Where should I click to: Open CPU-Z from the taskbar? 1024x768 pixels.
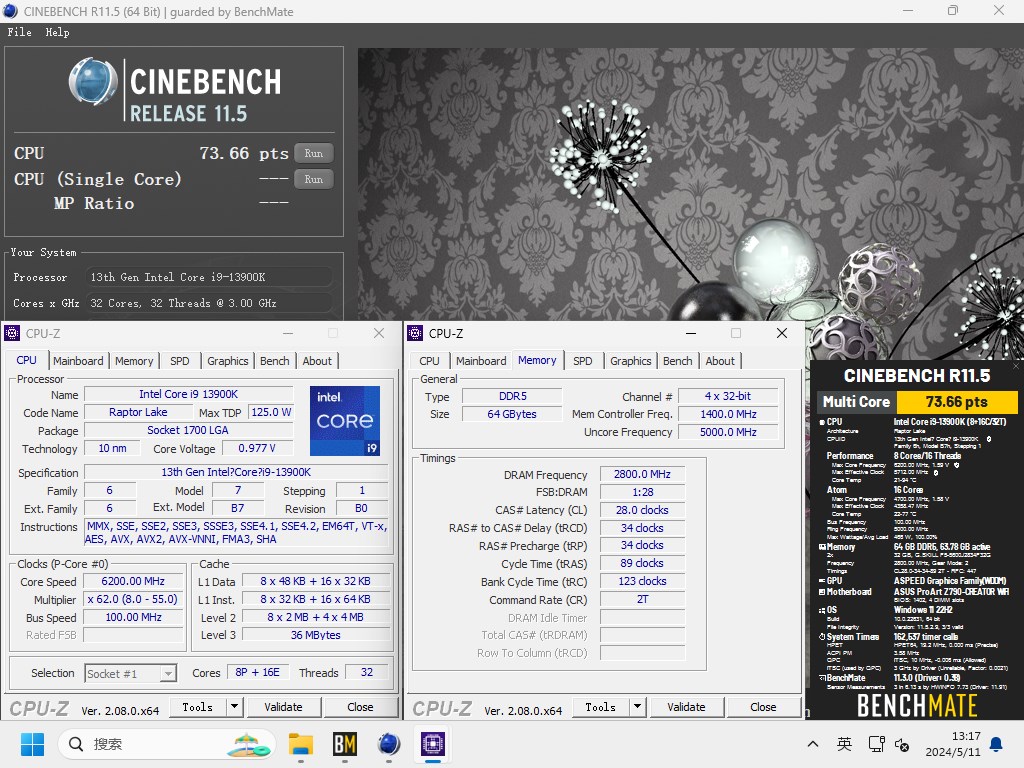coord(432,744)
